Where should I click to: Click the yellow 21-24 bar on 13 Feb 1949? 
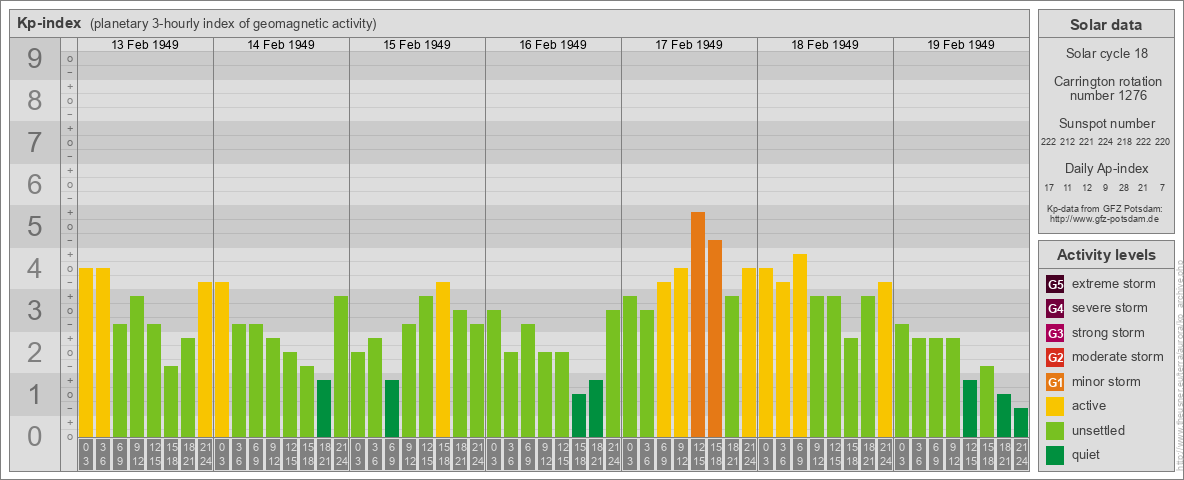[205, 360]
